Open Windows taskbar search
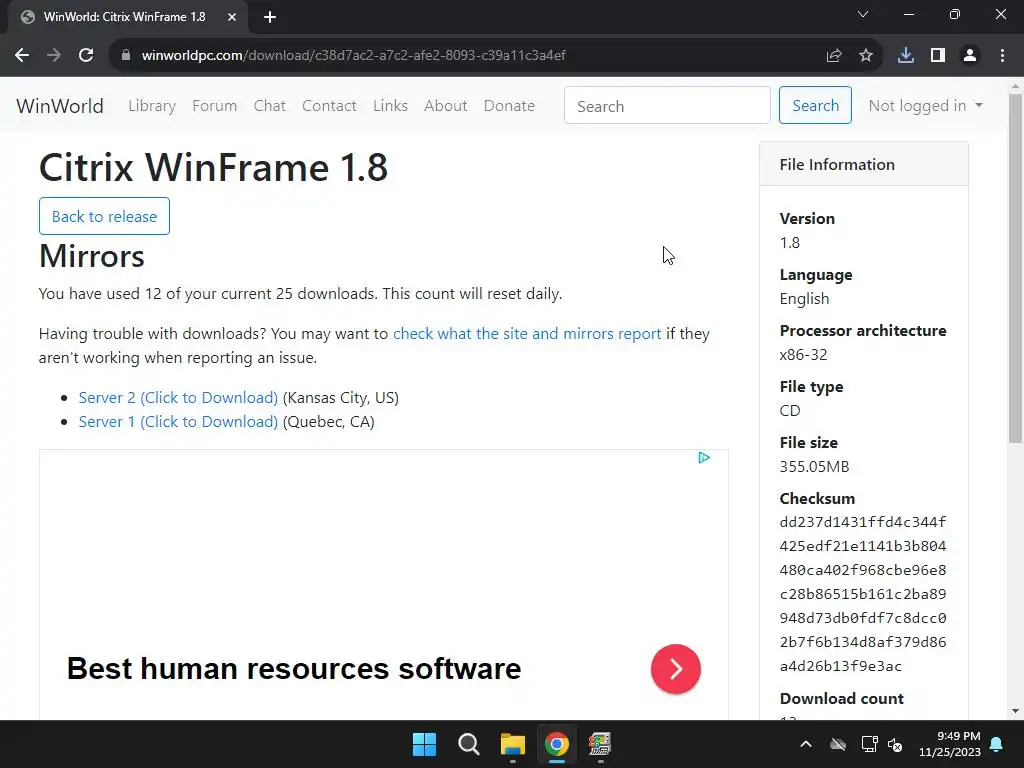This screenshot has height=768, width=1024. (469, 744)
